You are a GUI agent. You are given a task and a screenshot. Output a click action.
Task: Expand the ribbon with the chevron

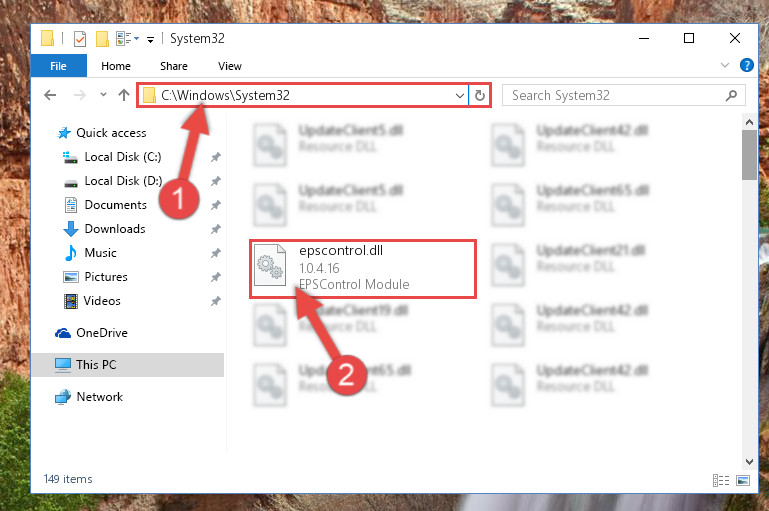(724, 65)
